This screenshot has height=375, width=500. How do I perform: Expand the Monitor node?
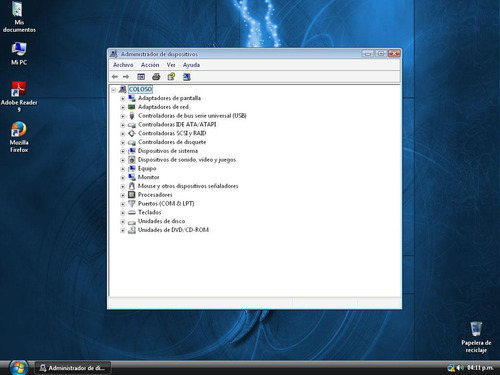click(122, 178)
